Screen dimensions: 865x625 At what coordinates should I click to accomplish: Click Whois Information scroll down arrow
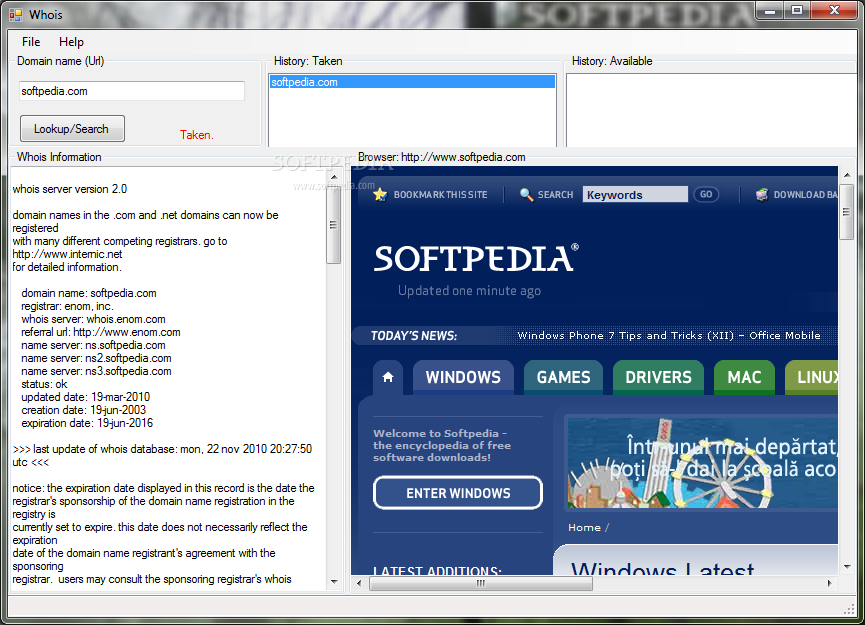334,581
